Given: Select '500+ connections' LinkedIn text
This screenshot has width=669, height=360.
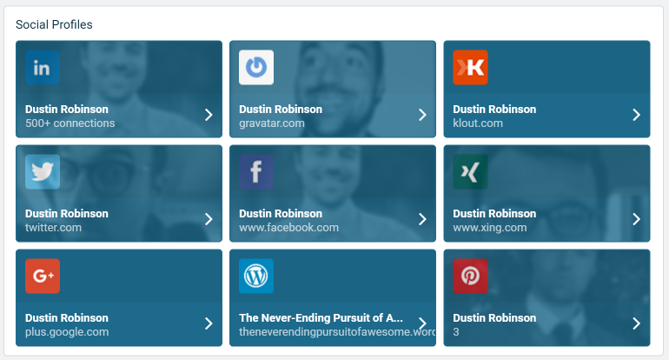Looking at the screenshot, I should coord(70,123).
